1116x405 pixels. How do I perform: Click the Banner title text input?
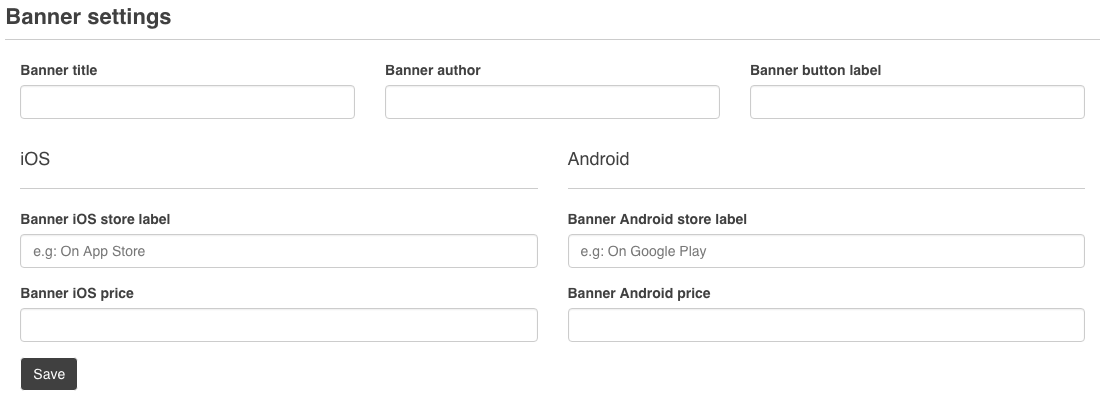tap(187, 102)
